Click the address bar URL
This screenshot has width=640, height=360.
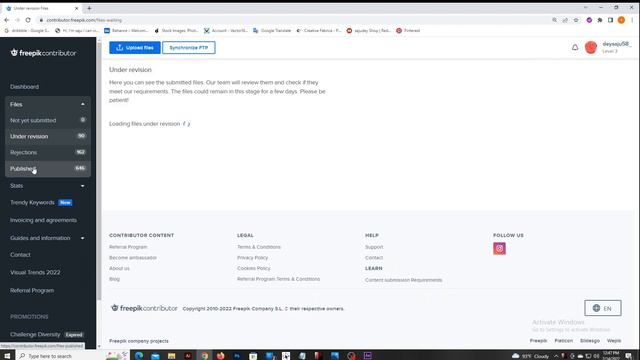pos(84,20)
